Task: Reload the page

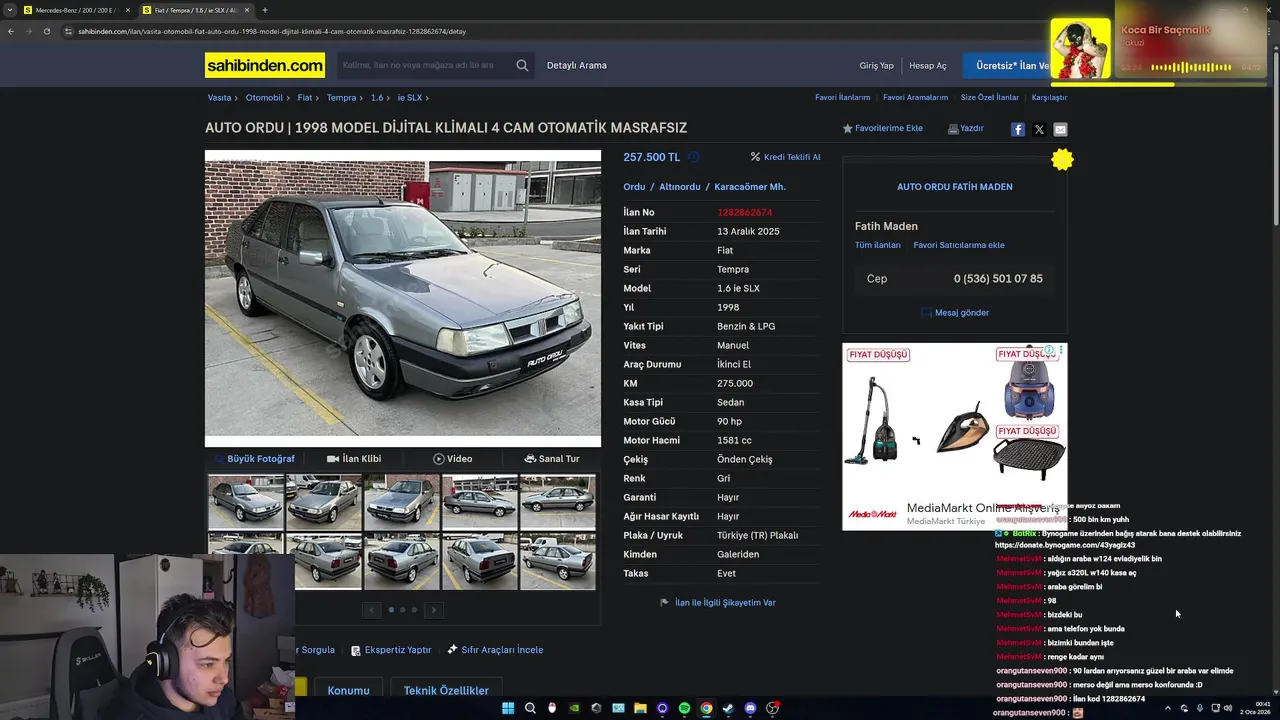Action: point(46,31)
